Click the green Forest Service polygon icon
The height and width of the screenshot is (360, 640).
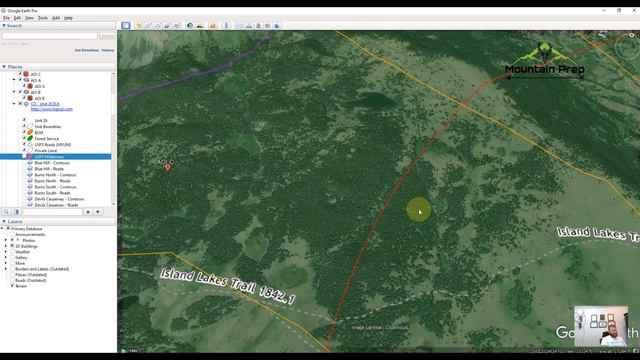pyautogui.click(x=30, y=138)
